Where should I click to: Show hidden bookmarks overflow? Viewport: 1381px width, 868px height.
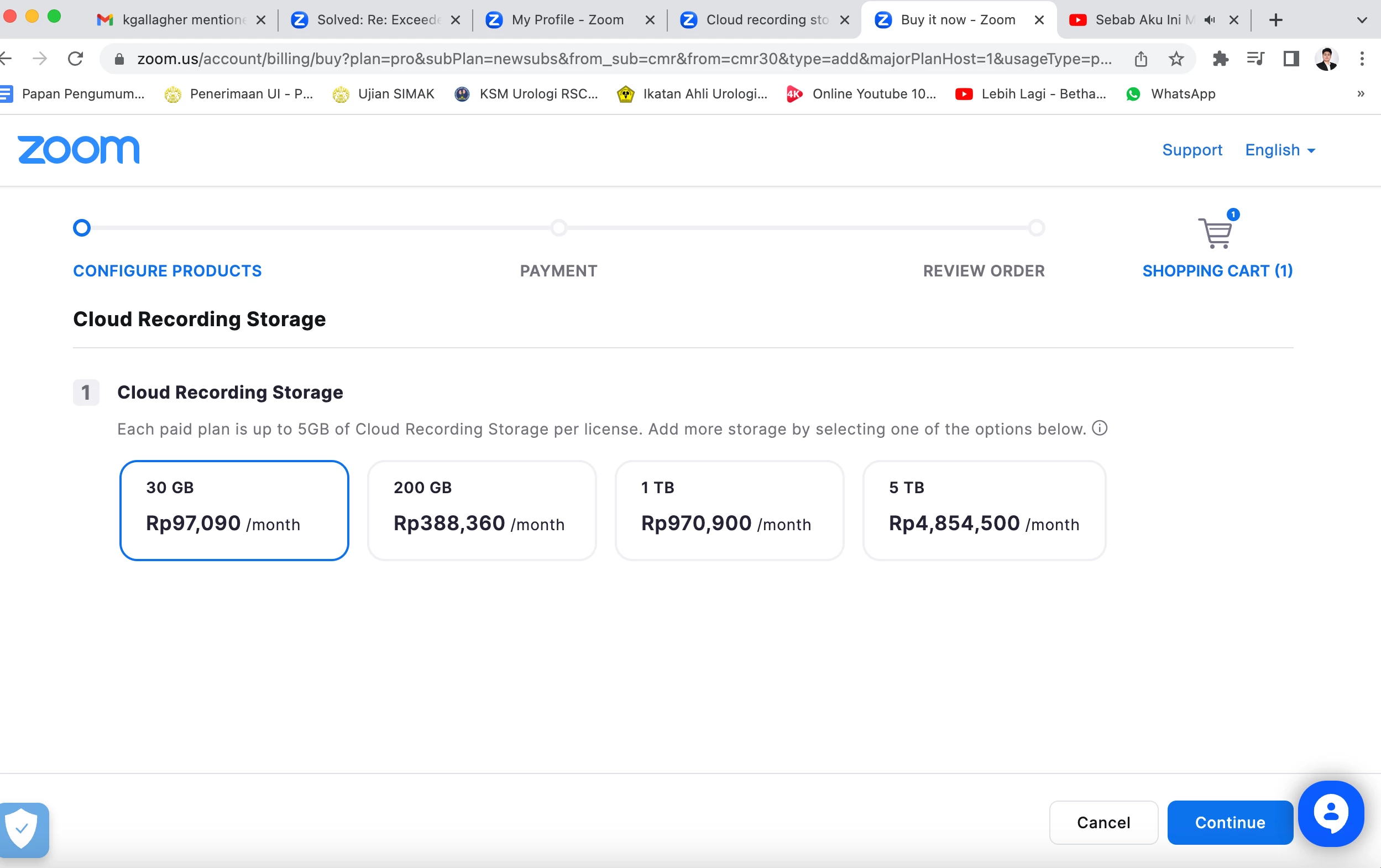pyautogui.click(x=1361, y=93)
